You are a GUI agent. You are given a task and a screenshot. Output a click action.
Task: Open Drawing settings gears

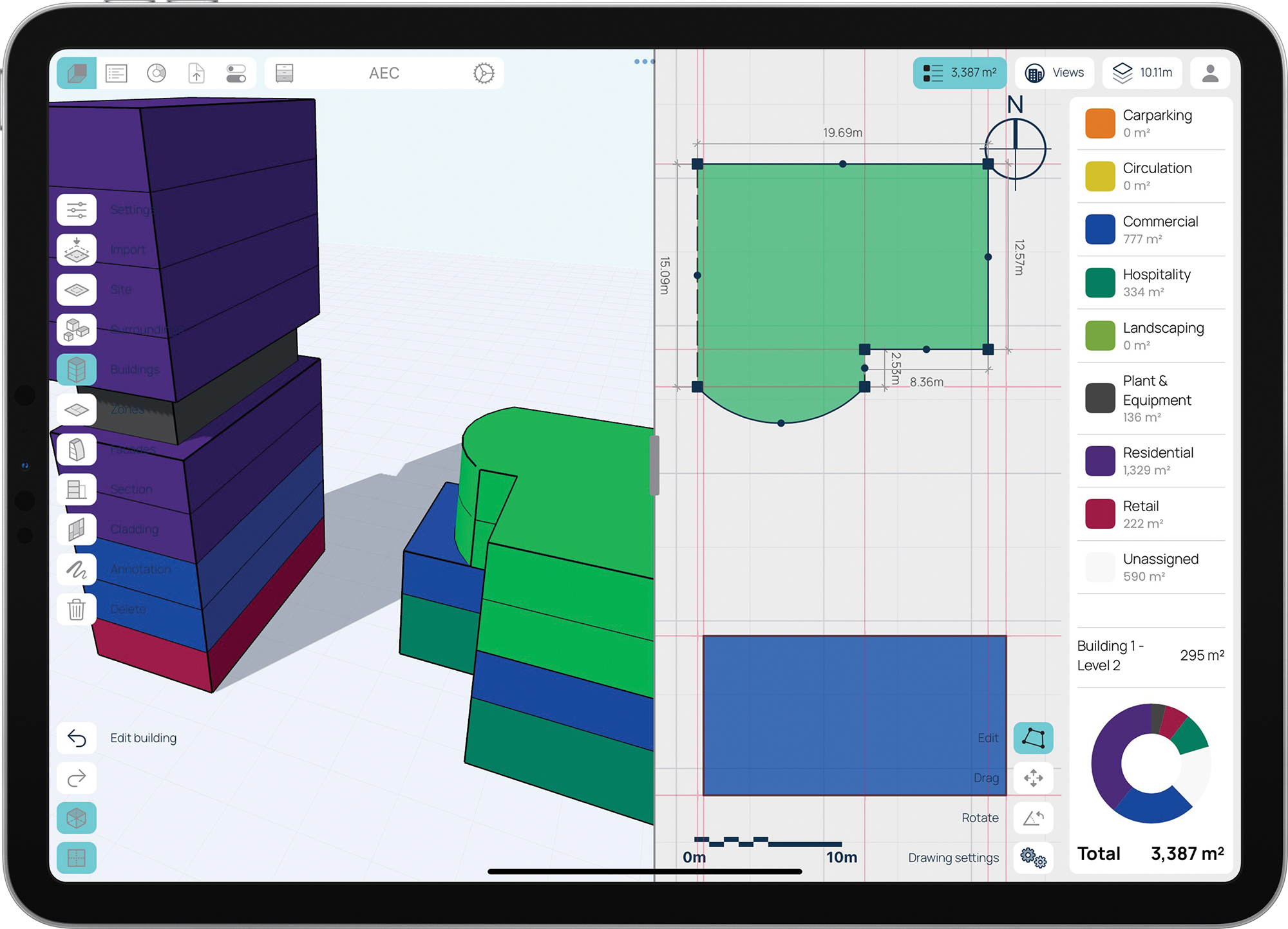click(1034, 858)
